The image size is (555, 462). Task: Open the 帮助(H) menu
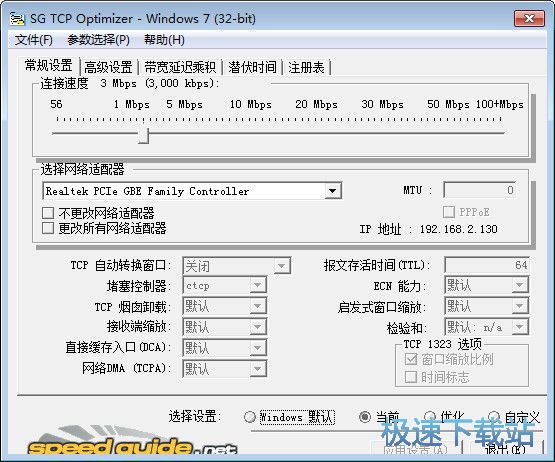click(164, 40)
